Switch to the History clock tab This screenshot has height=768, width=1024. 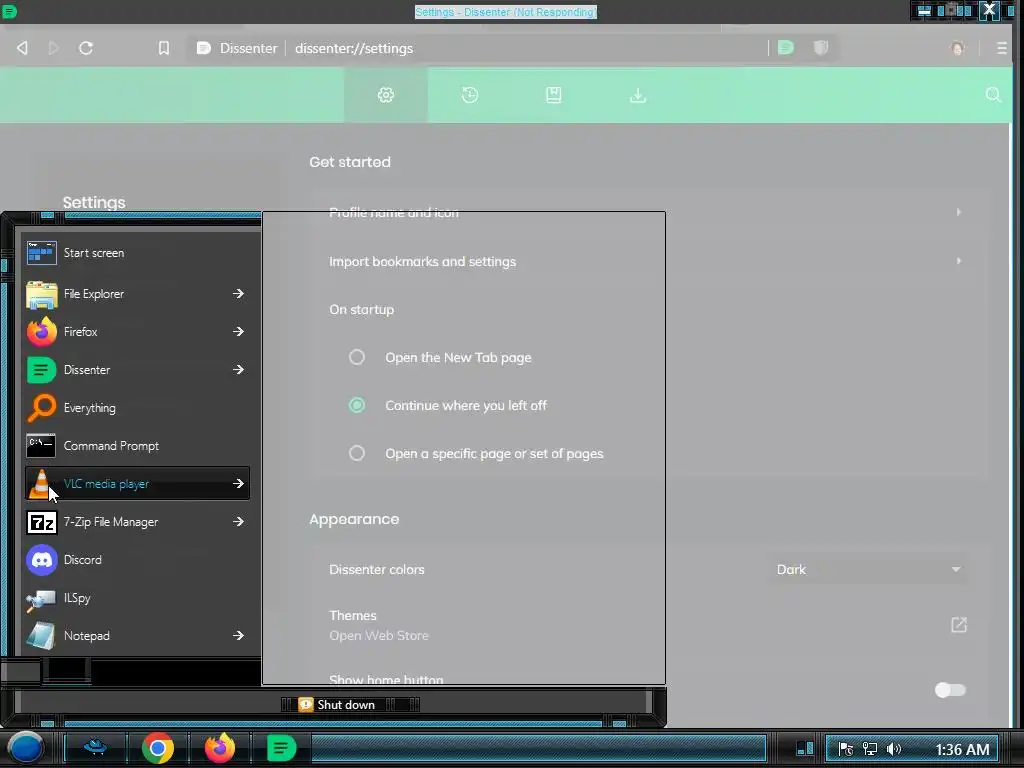click(470, 95)
